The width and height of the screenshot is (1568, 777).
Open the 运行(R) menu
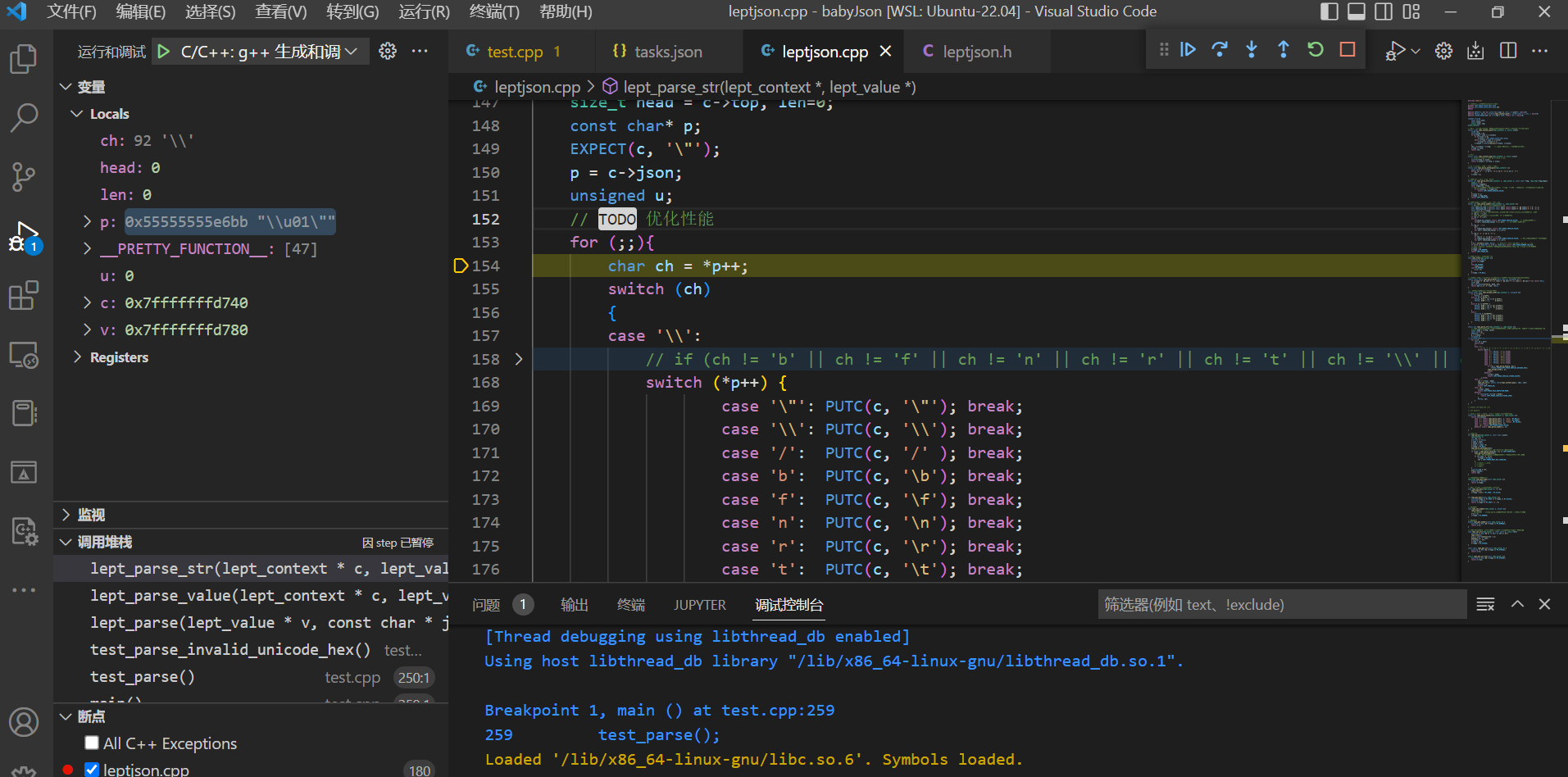click(424, 11)
